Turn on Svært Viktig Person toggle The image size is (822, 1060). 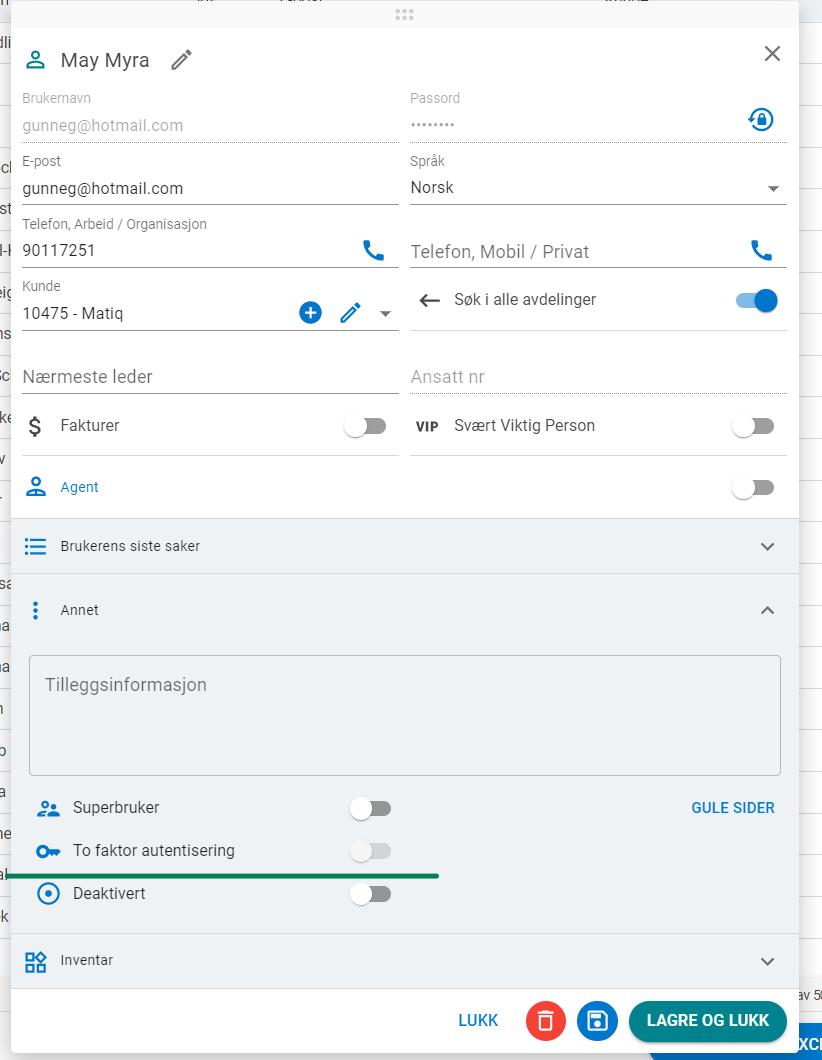(x=753, y=426)
